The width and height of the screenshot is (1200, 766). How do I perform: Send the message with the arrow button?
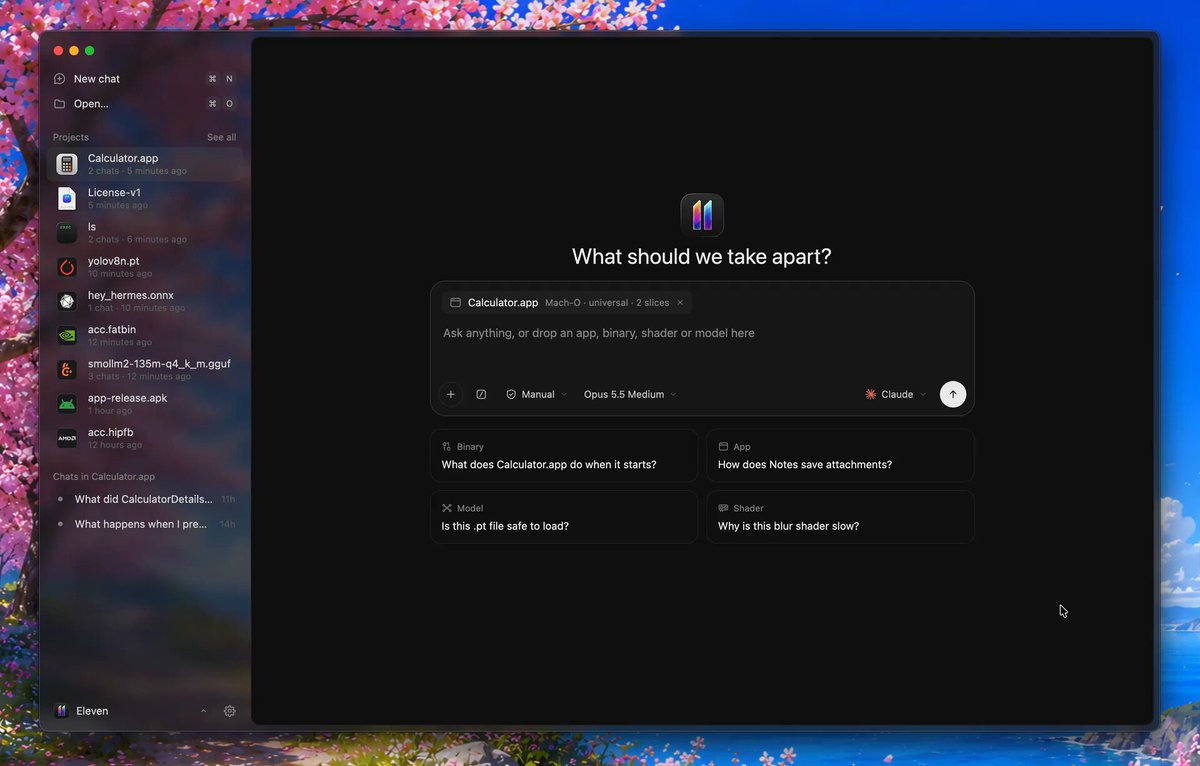click(953, 394)
